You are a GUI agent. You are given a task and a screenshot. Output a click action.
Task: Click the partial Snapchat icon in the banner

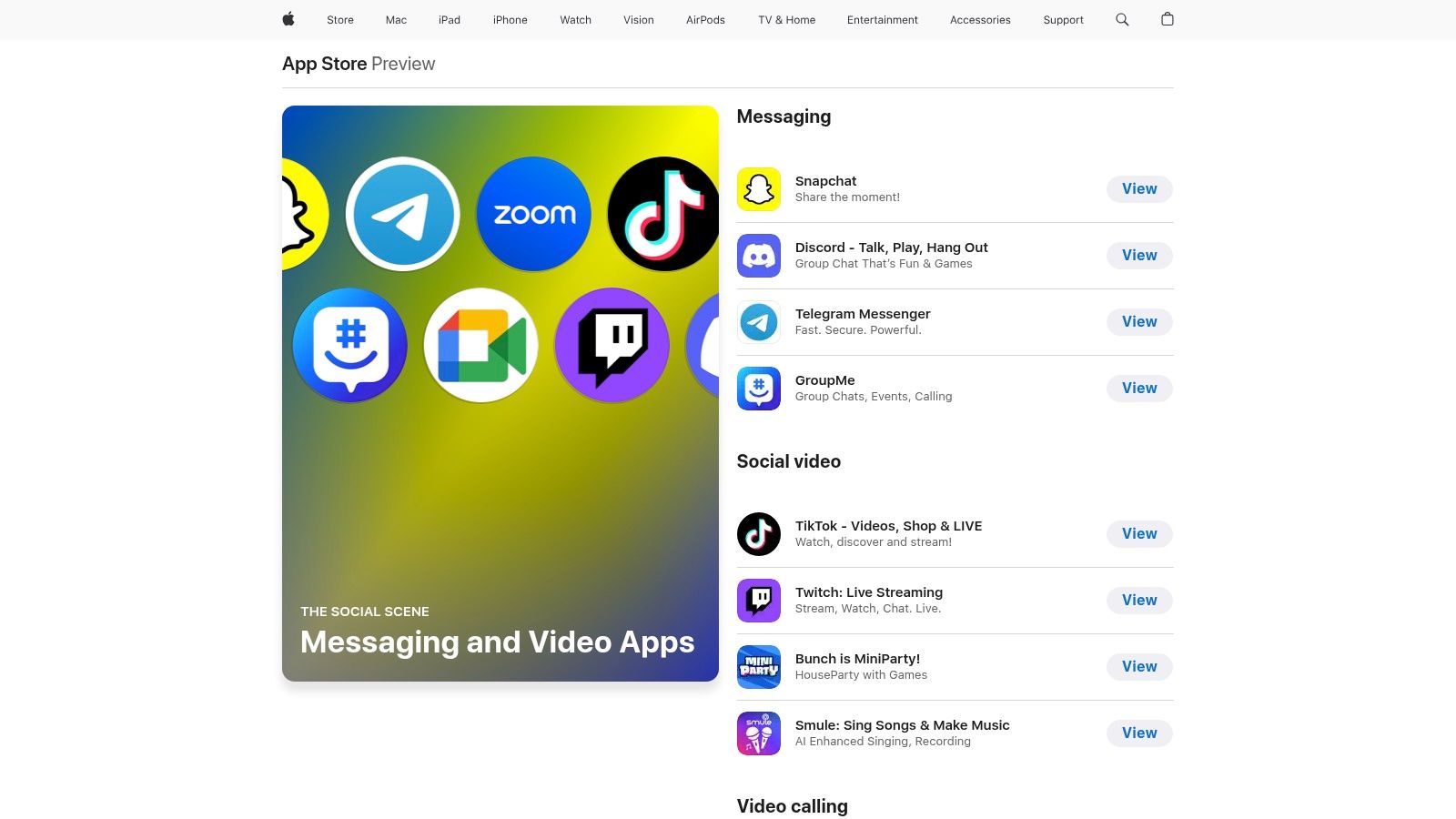pyautogui.click(x=305, y=214)
